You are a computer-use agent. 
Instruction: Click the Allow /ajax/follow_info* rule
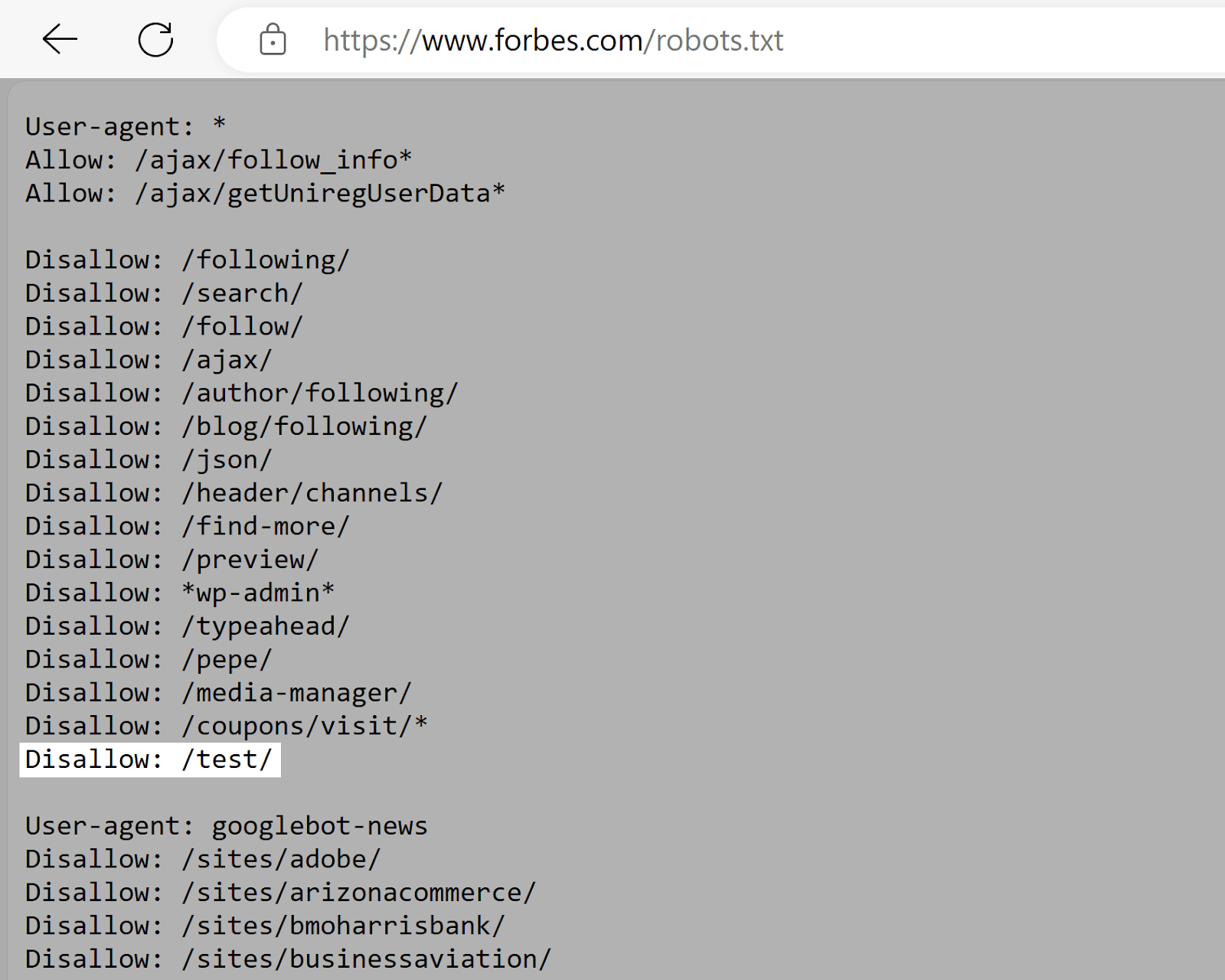coord(218,159)
